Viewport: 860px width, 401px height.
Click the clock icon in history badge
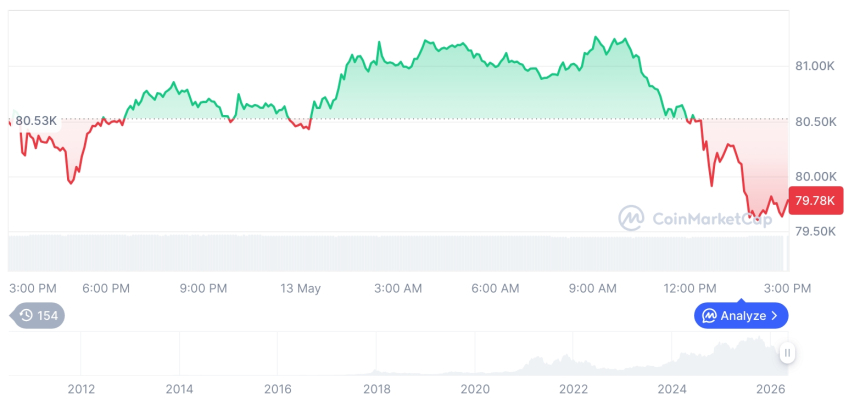[26, 315]
